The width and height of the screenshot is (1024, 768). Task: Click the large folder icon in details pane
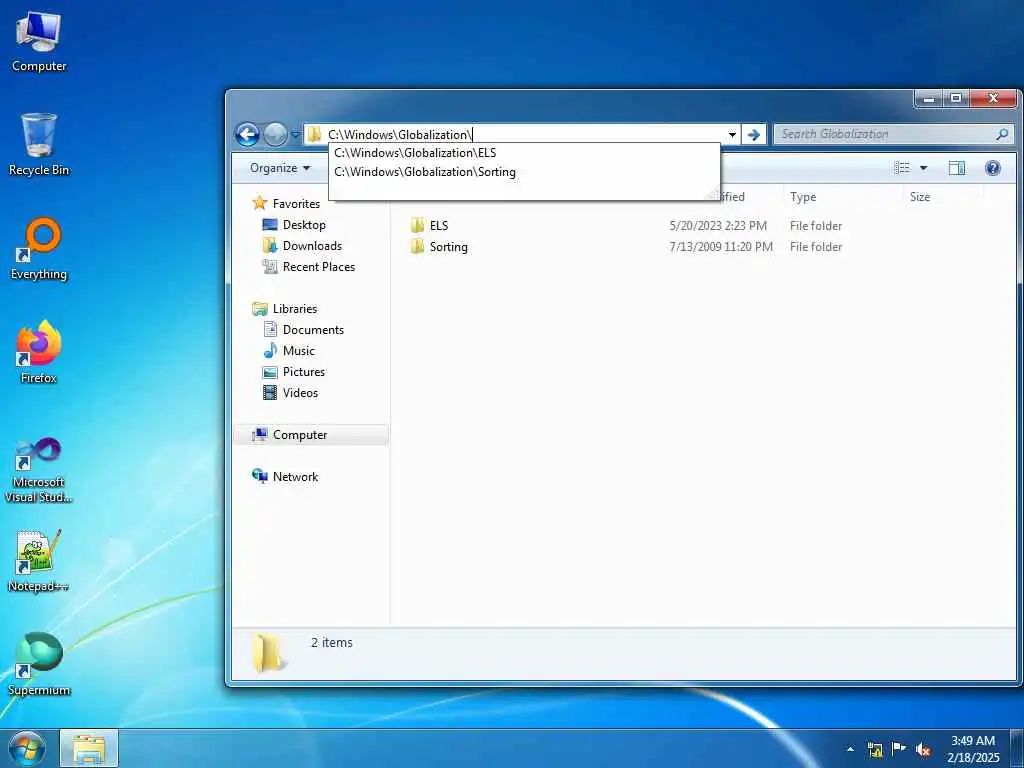266,652
